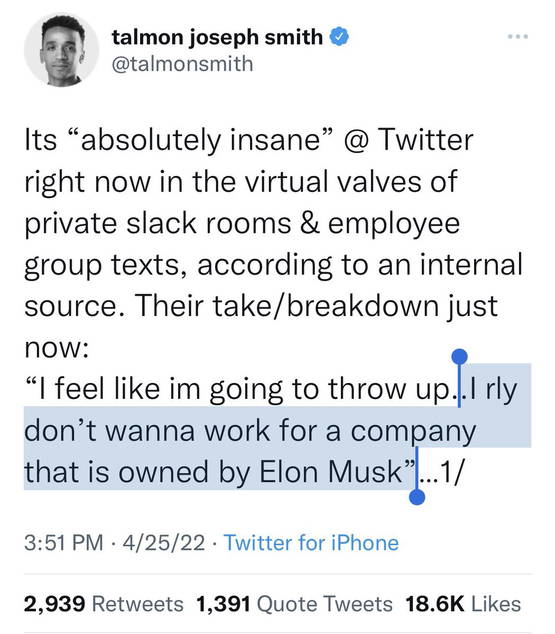The image size is (555, 634).
Task: Click the Twitter for iPhone source link
Action: tap(311, 543)
